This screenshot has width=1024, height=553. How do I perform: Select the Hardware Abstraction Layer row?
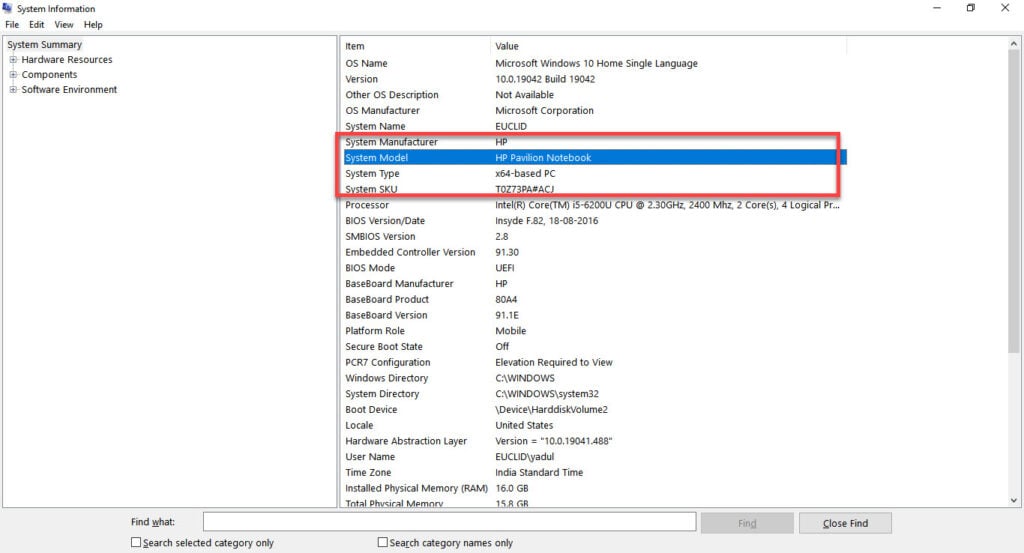tap(595, 441)
